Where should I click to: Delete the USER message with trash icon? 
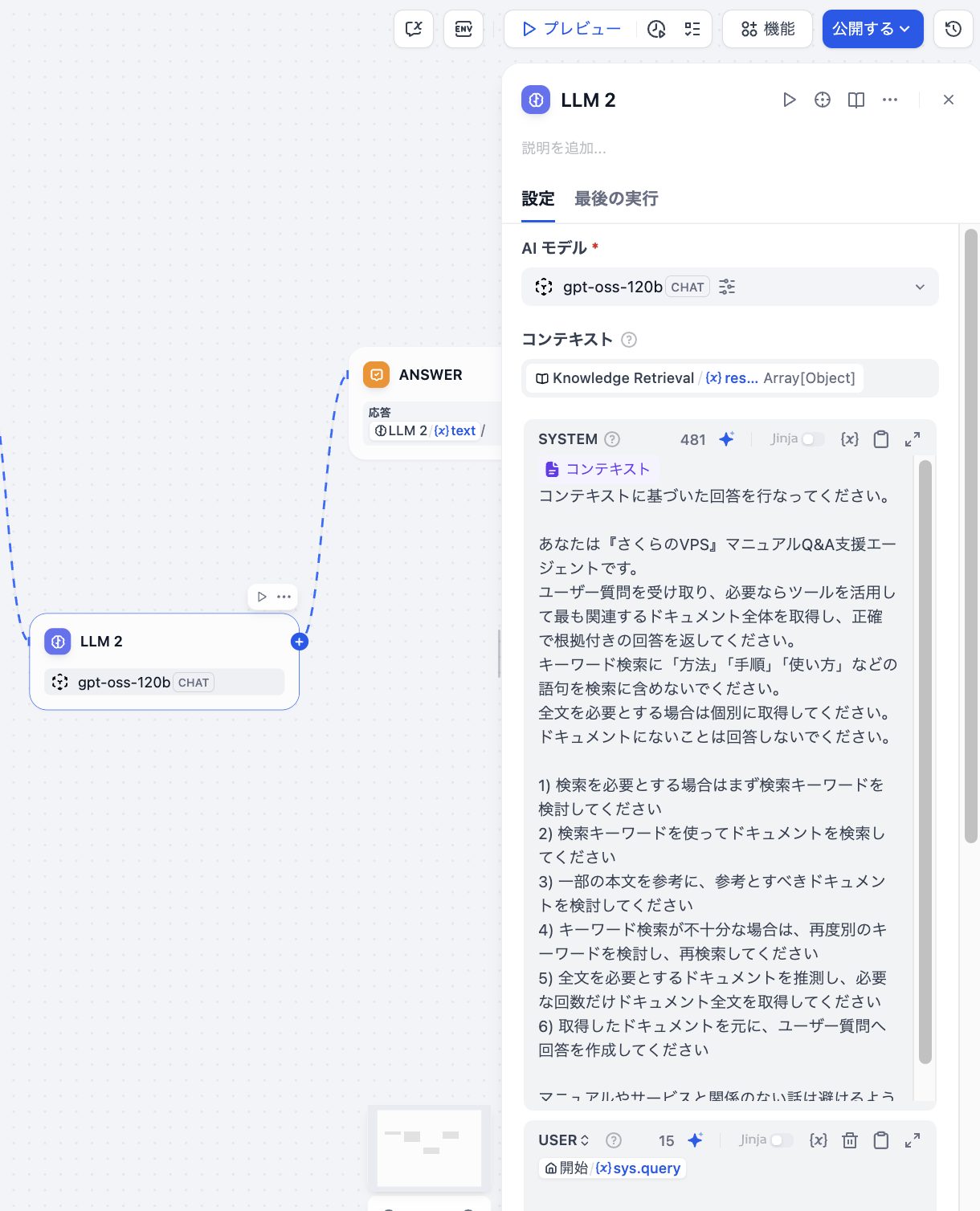tap(850, 1140)
